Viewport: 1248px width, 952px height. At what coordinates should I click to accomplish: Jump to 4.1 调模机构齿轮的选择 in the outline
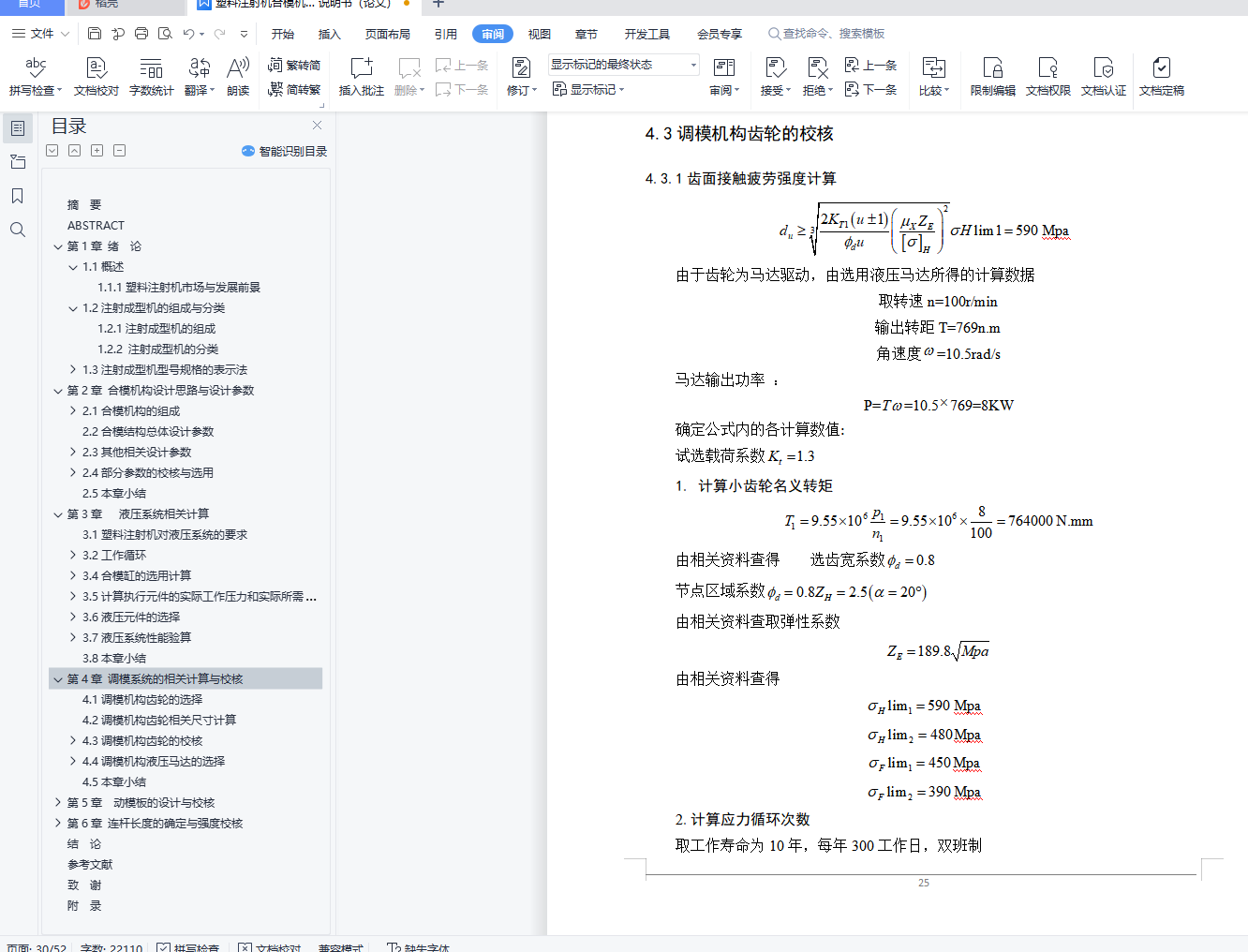pos(142,700)
